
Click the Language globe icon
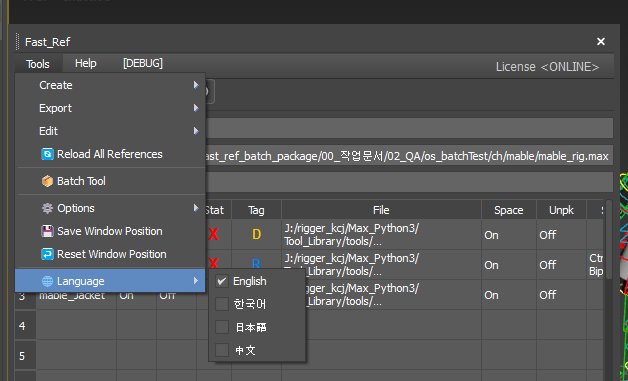point(47,281)
